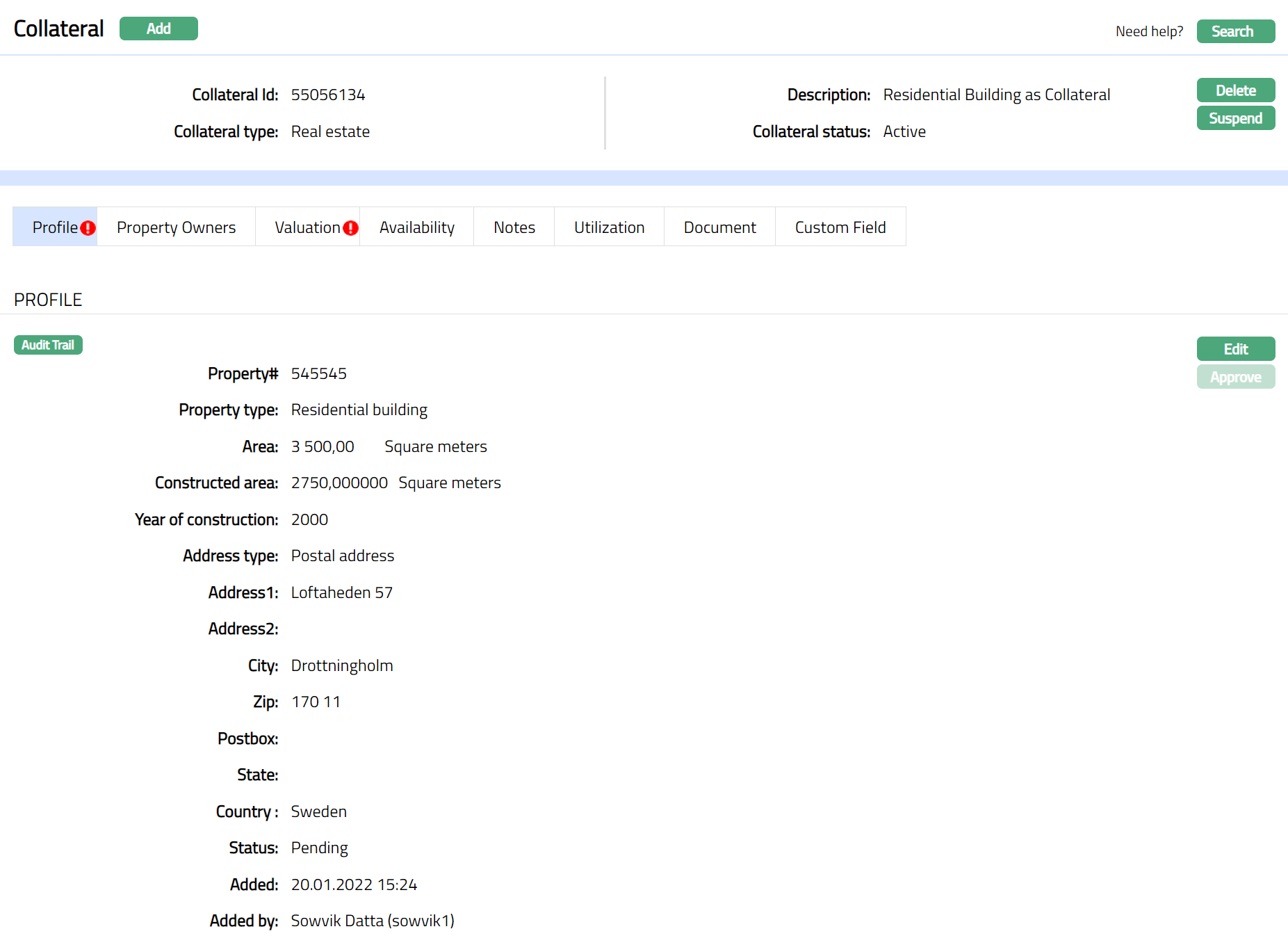This screenshot has width=1288, height=945.
Task: Open the Property Owners tab
Action: click(x=176, y=227)
